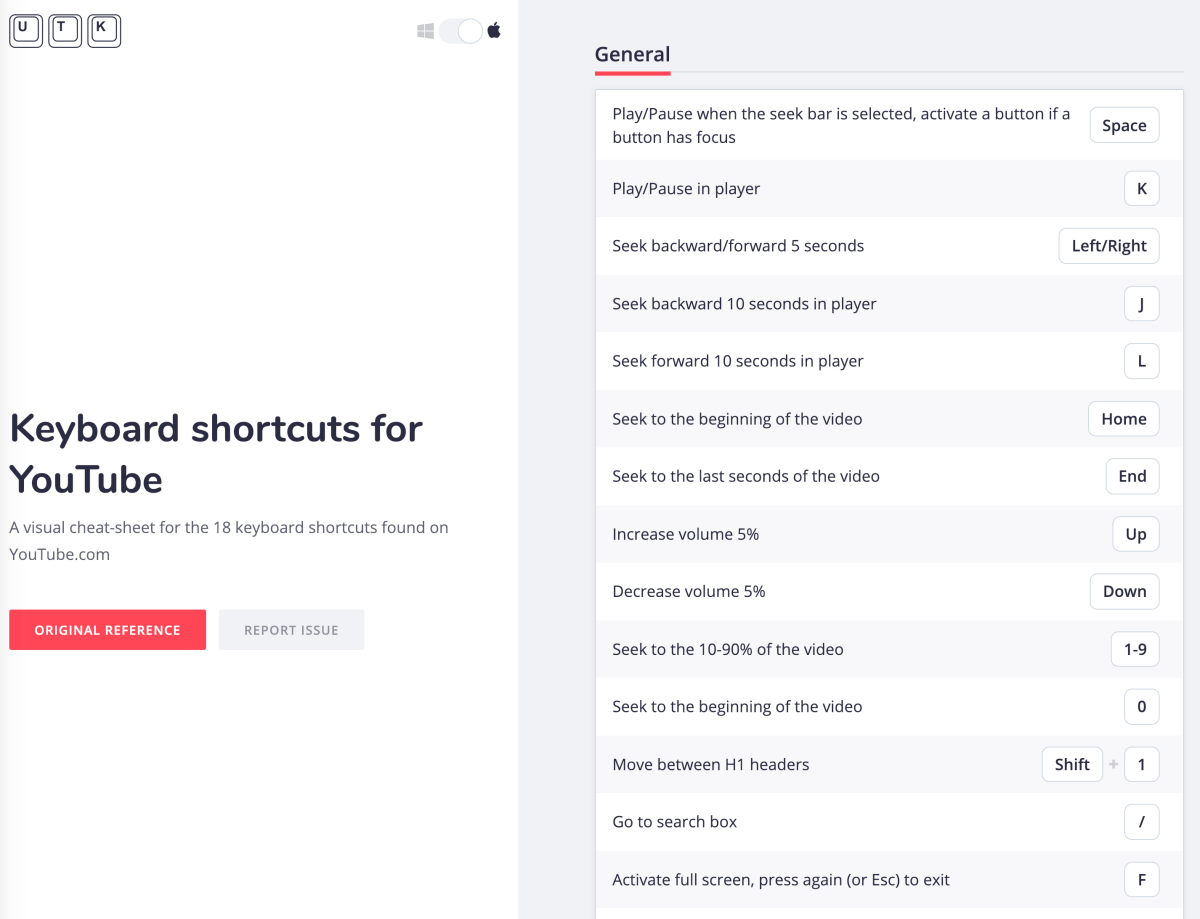Click the Left/Right key badge

(1109, 246)
